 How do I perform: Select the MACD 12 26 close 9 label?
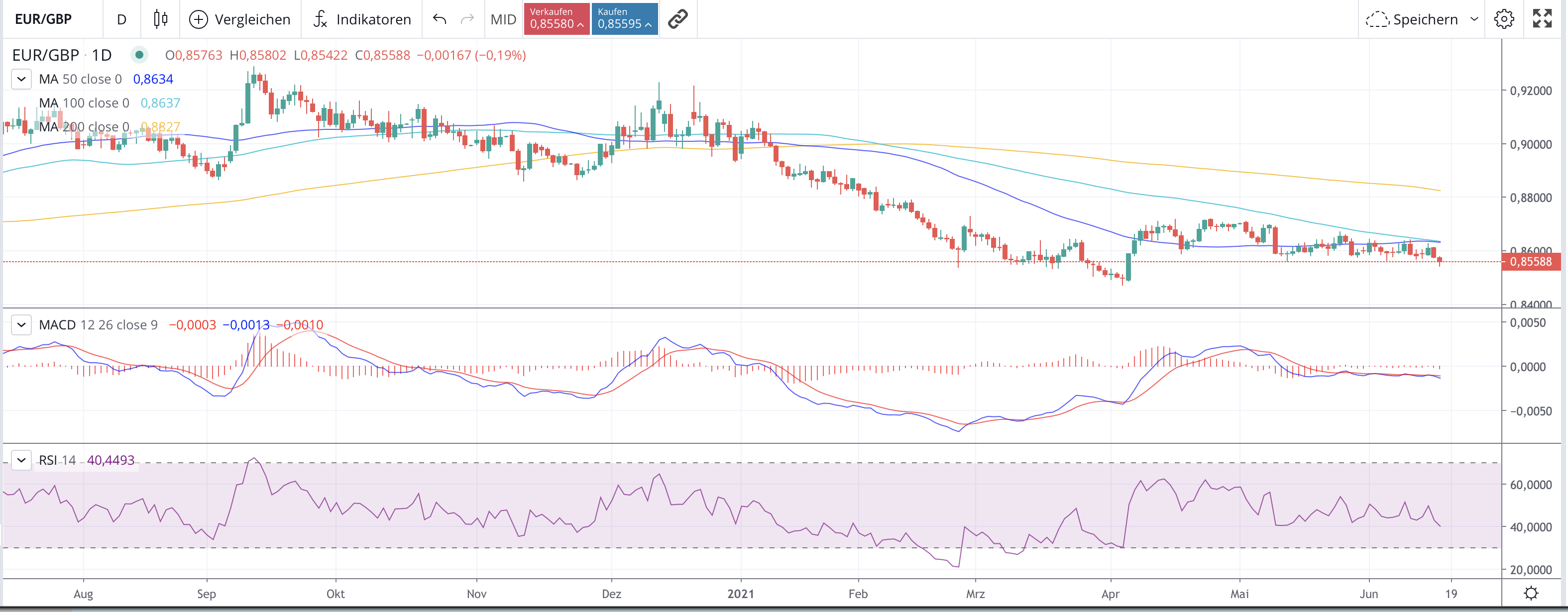(x=98, y=325)
